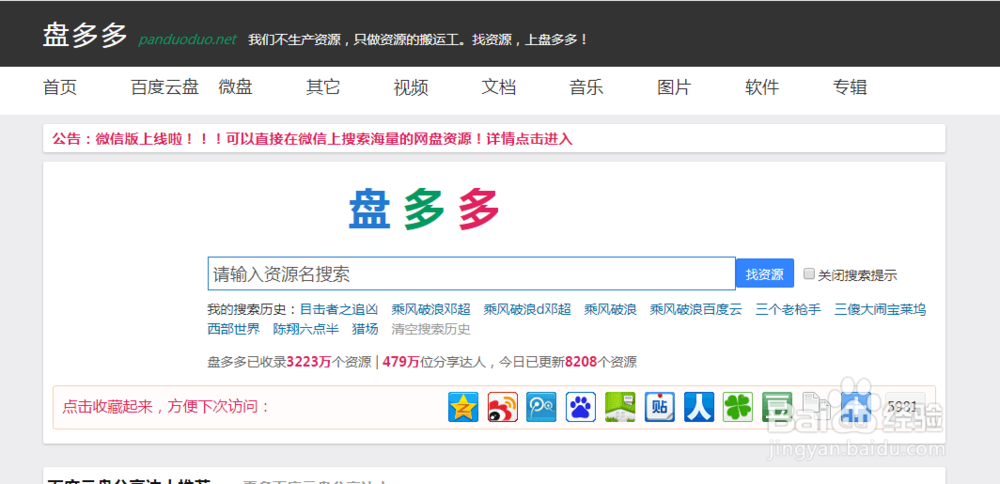Open 其它 navigation tab
Screen dimensions: 1000x484
(x=323, y=87)
